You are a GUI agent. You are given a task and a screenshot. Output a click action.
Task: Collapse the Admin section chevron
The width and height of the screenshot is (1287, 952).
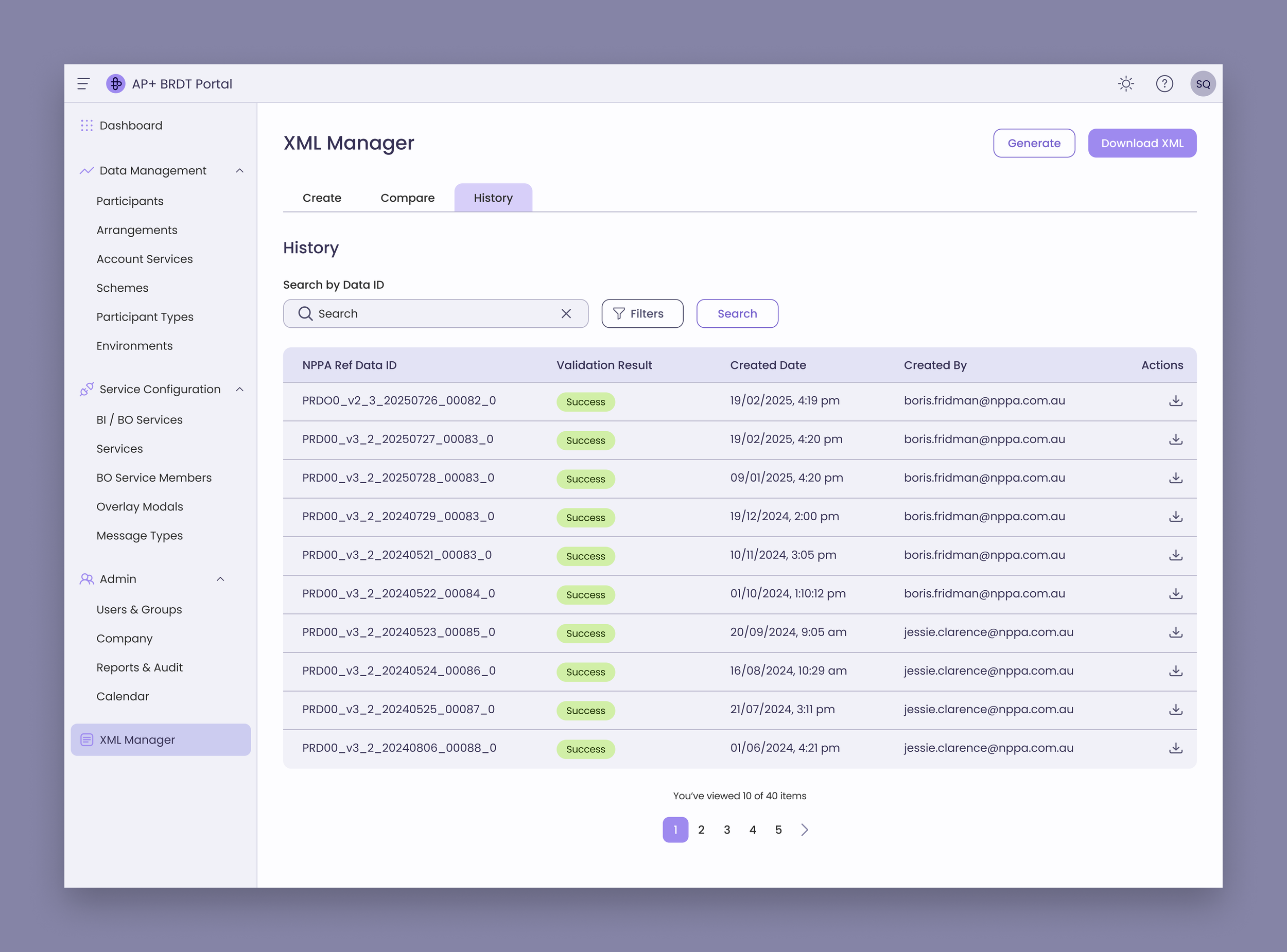tap(220, 579)
